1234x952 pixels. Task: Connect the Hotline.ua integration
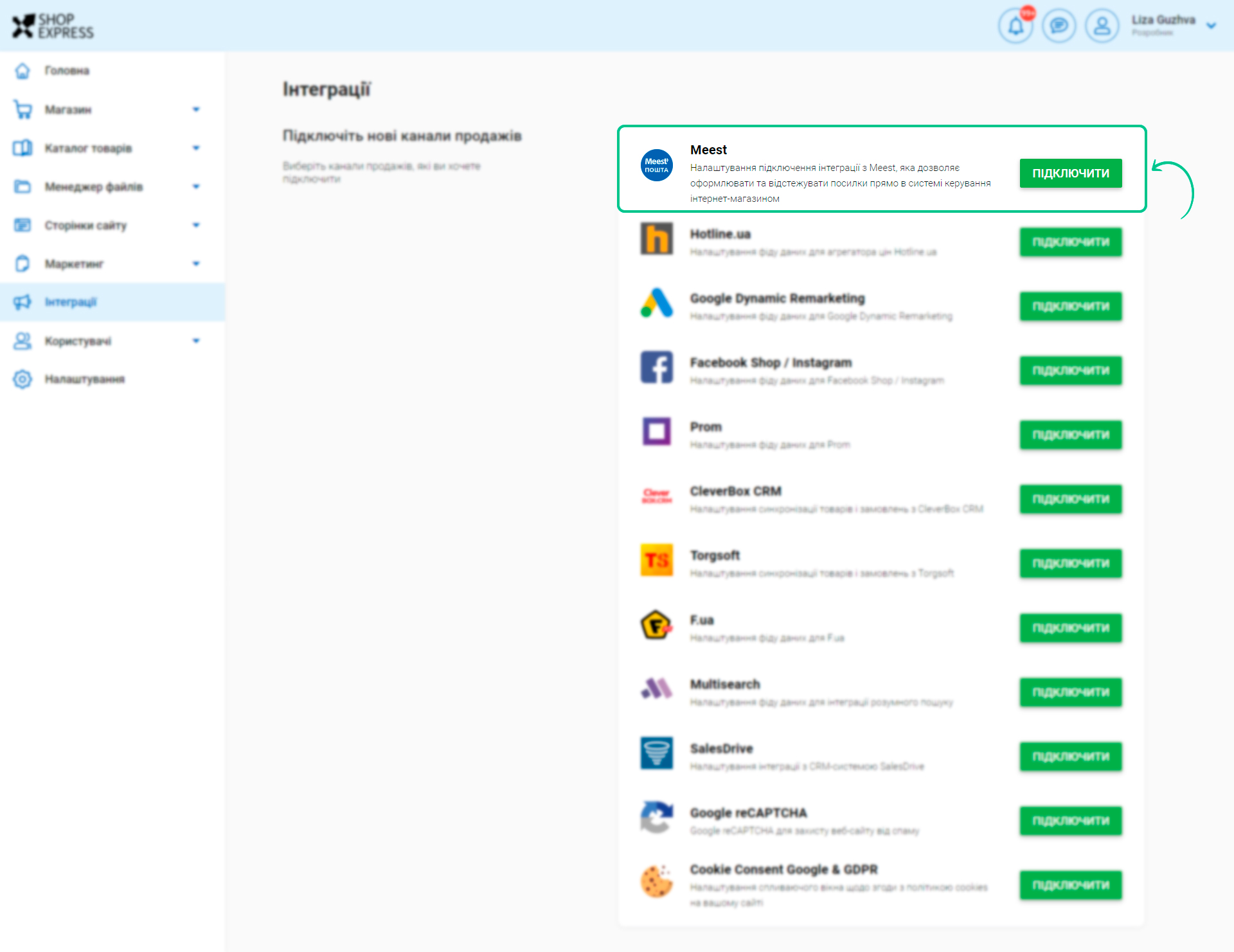point(1071,242)
